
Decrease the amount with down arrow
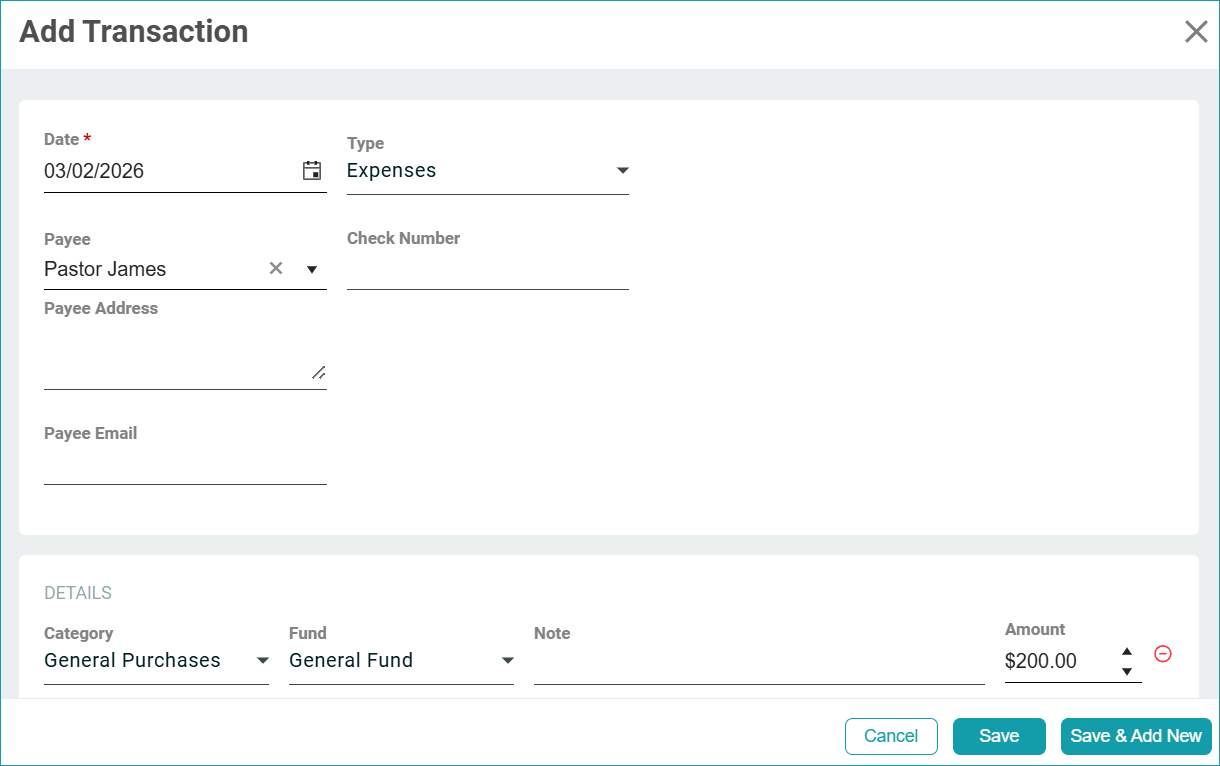pos(1127,672)
